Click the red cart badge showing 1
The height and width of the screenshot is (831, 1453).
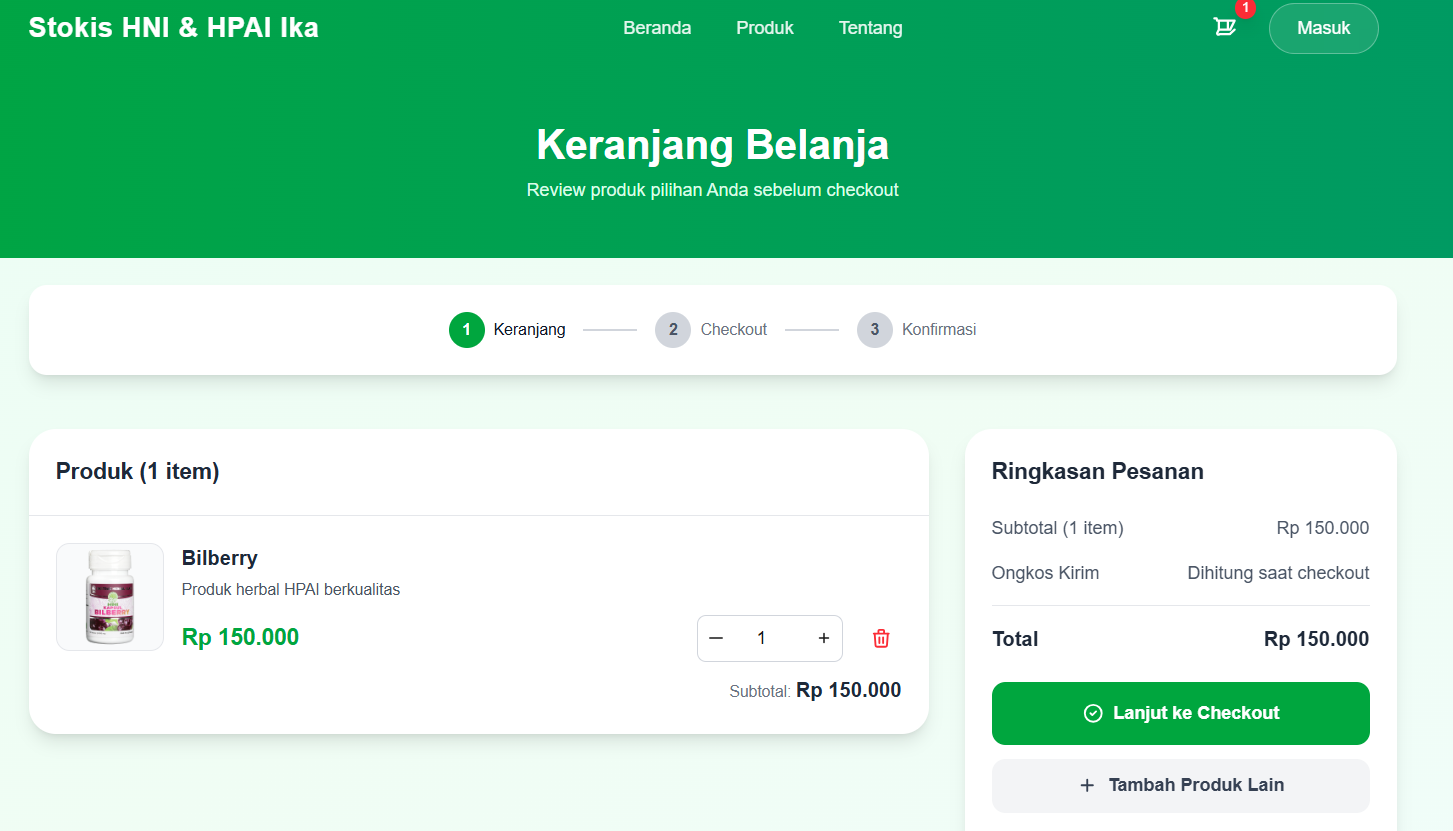point(1245,8)
